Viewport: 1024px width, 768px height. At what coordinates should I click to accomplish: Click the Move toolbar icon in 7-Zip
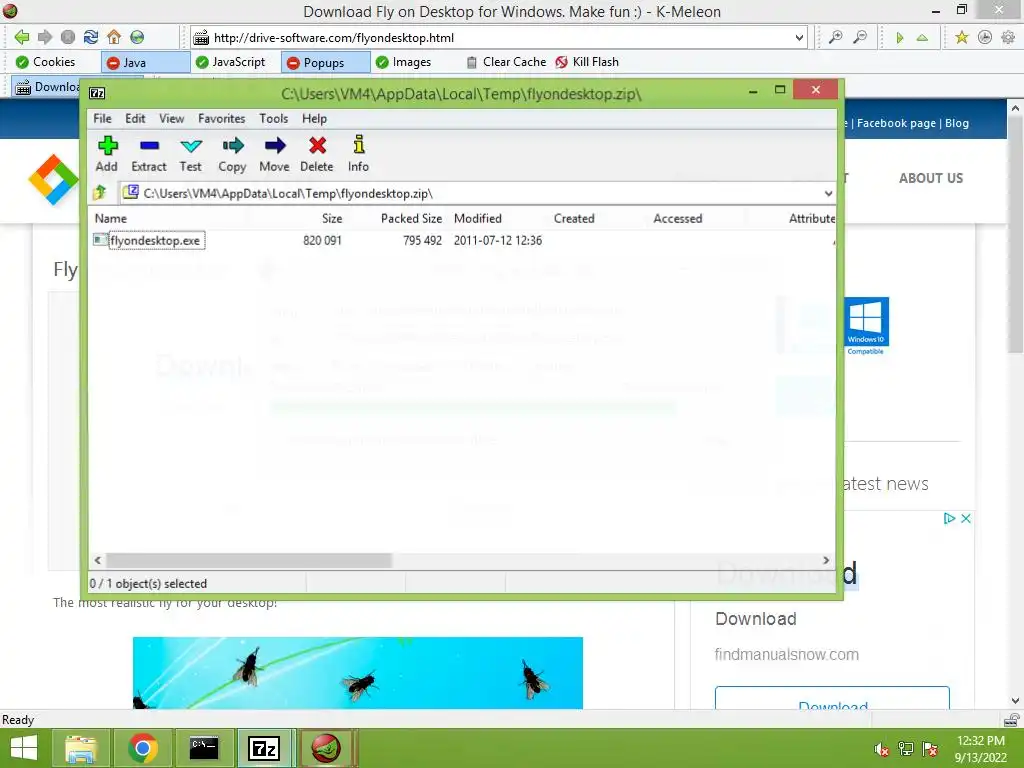274,154
